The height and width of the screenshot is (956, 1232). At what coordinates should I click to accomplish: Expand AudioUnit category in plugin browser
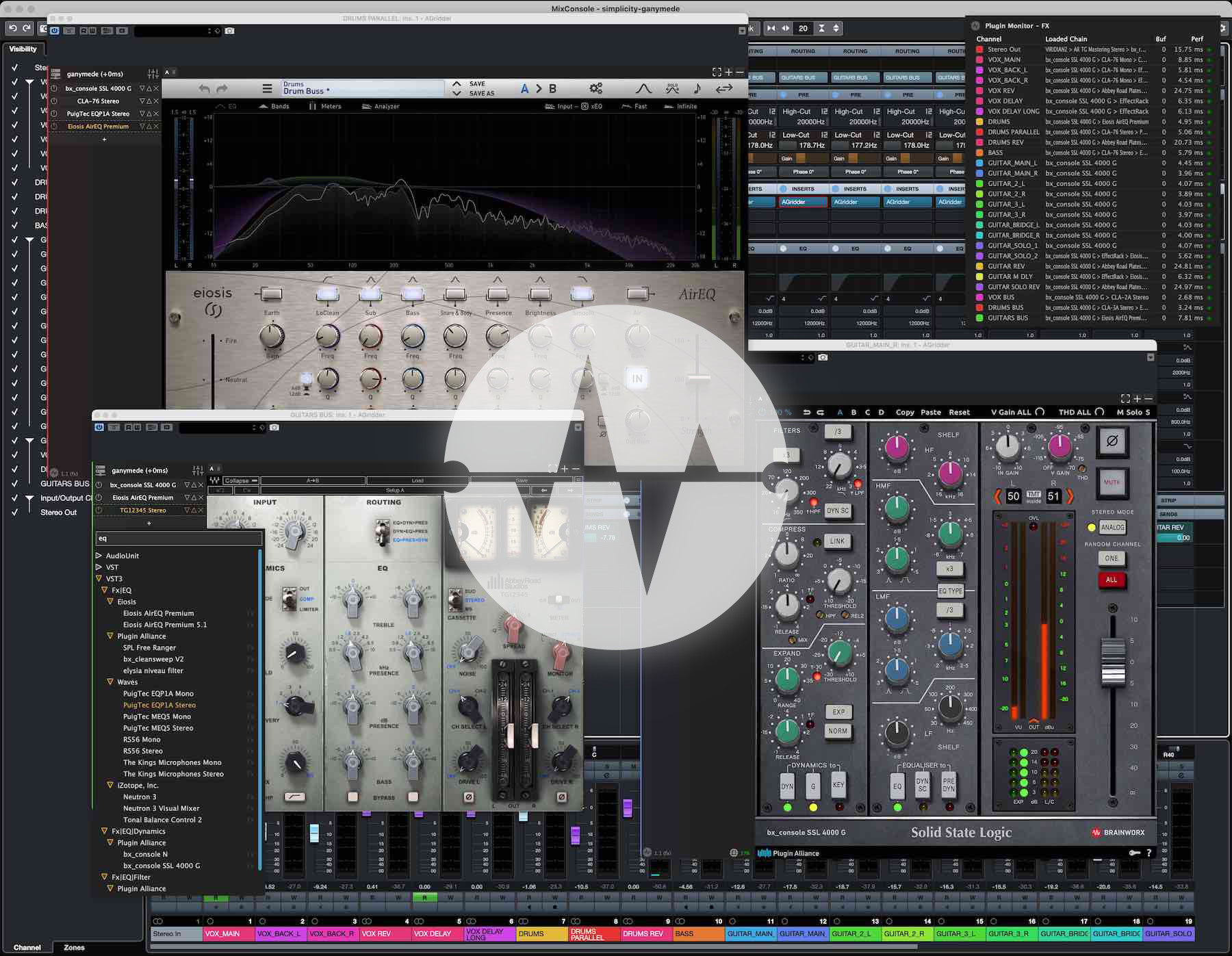click(99, 556)
